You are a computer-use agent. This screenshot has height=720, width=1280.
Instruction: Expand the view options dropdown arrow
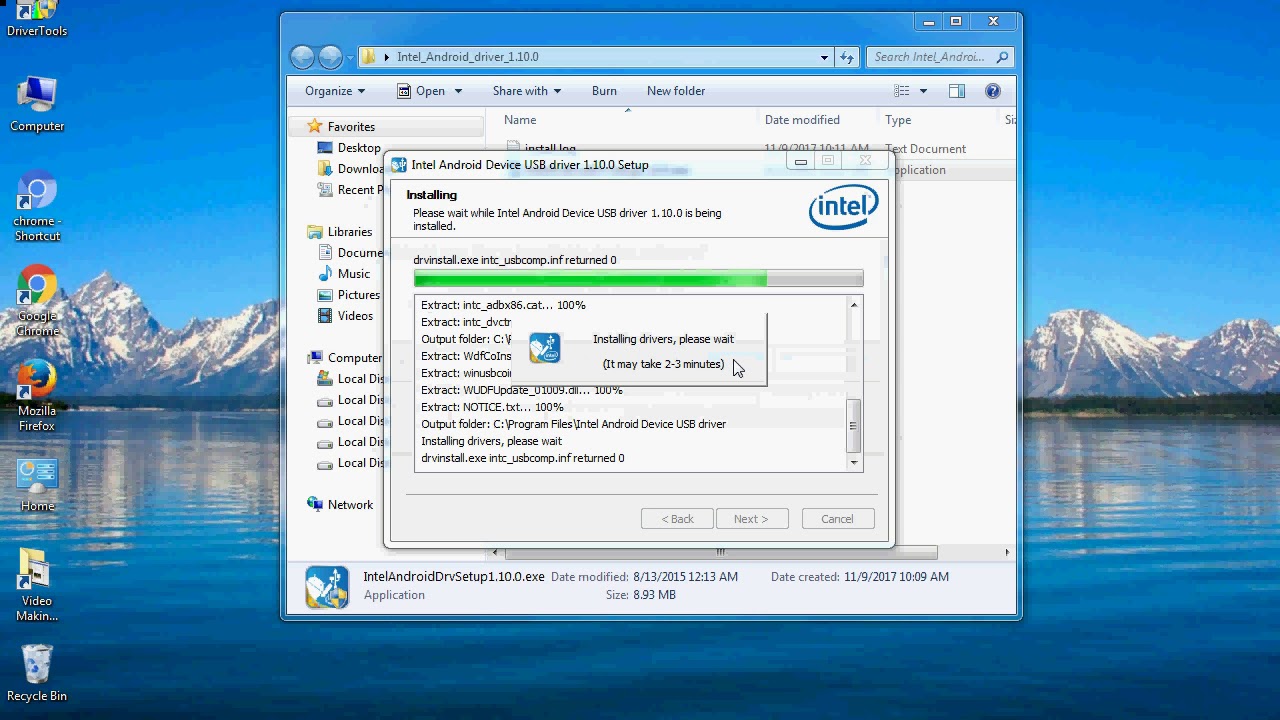[923, 91]
